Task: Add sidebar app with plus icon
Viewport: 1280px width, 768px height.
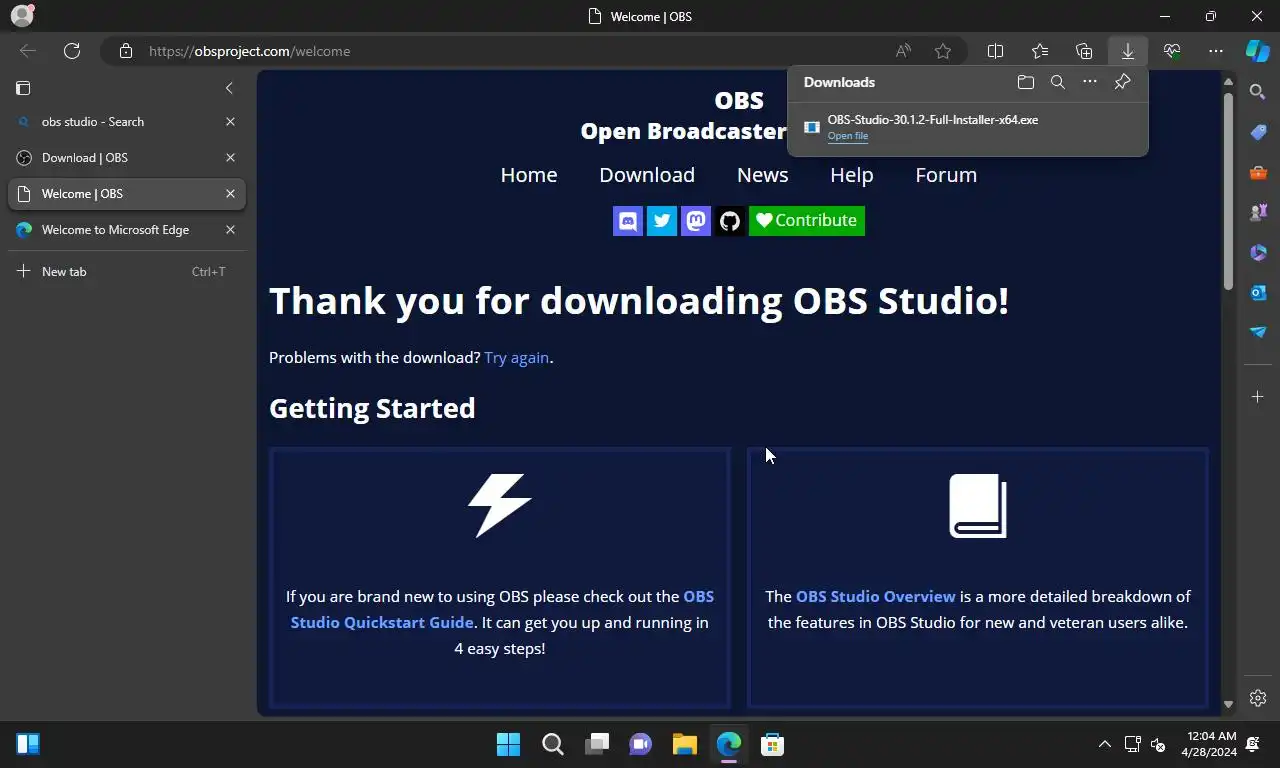Action: [1258, 397]
